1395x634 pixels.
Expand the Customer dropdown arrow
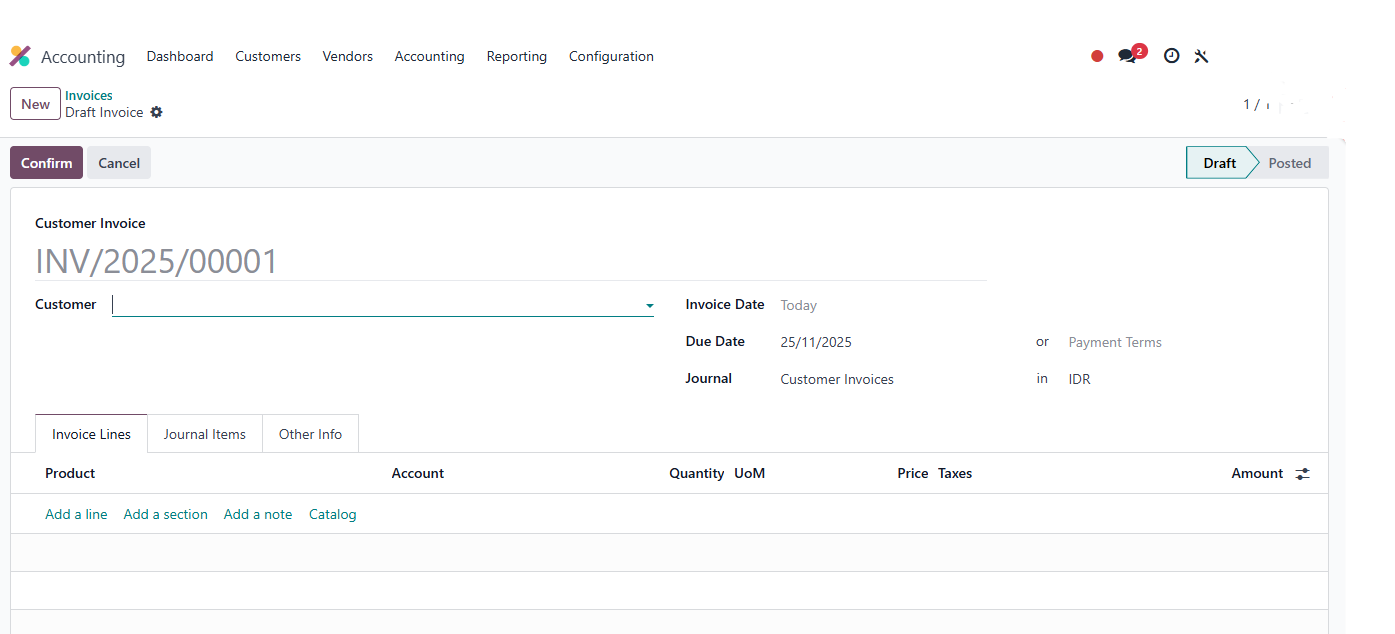pyautogui.click(x=649, y=306)
